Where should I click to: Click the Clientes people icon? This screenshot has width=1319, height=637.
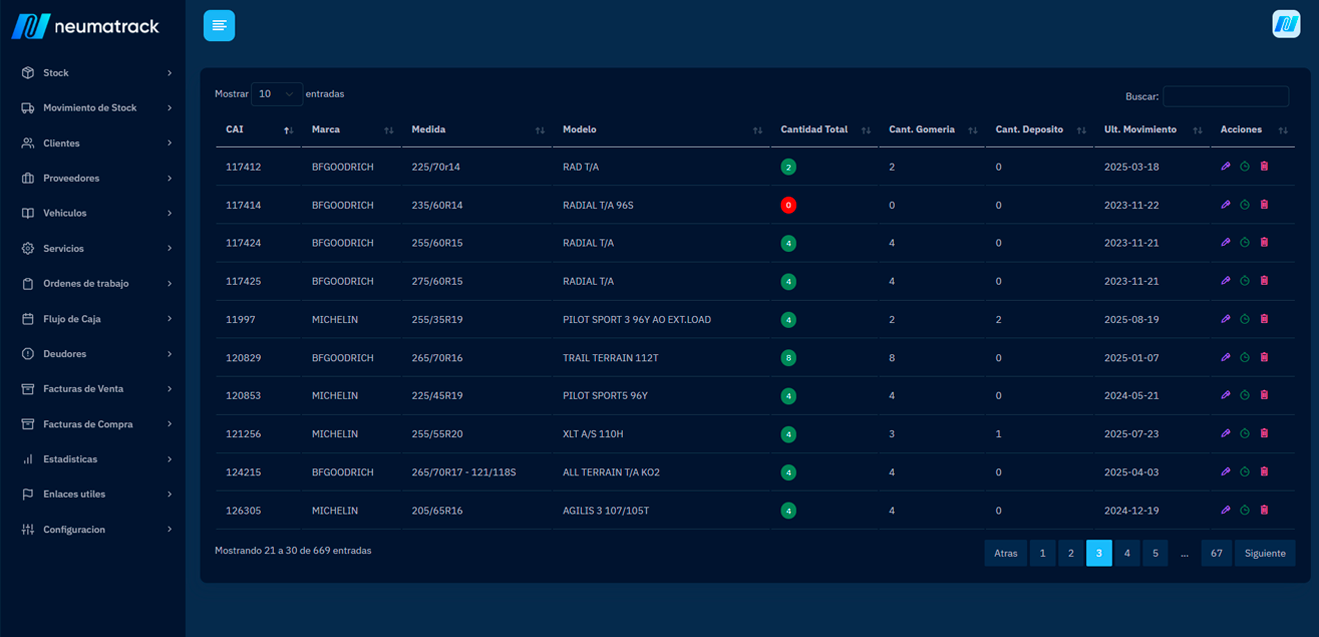28,143
